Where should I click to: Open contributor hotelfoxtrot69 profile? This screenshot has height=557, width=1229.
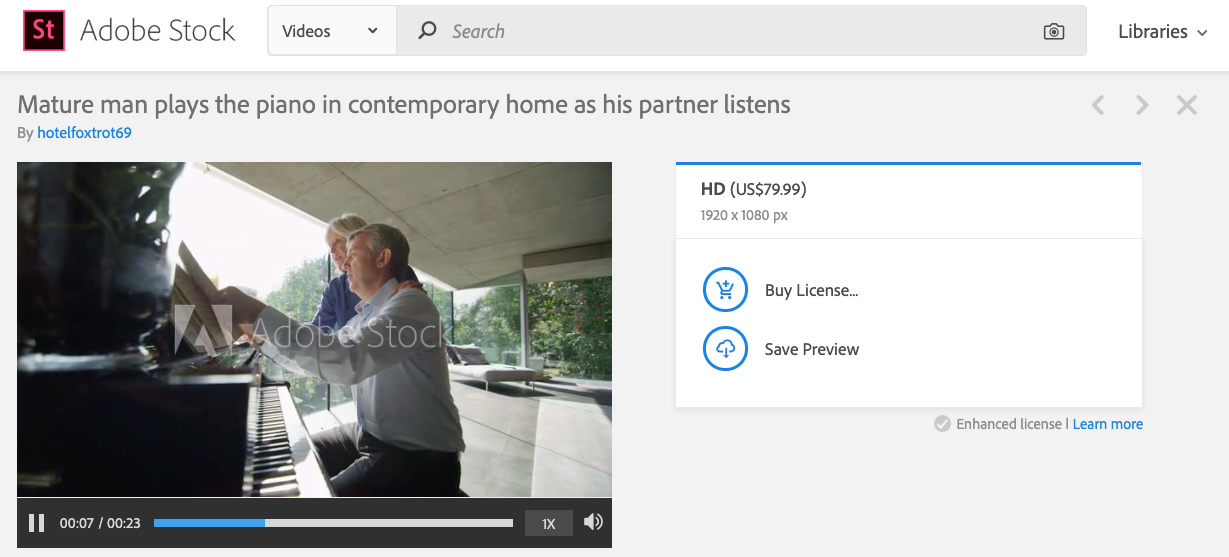(84, 133)
